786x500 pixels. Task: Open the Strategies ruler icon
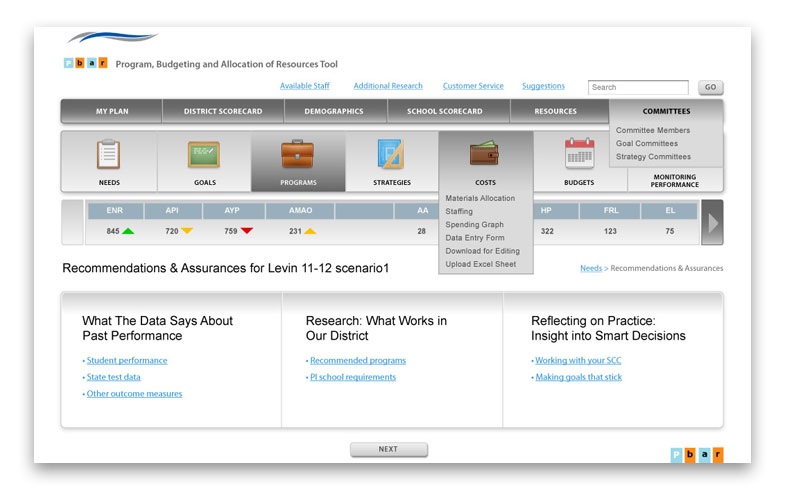pos(391,155)
